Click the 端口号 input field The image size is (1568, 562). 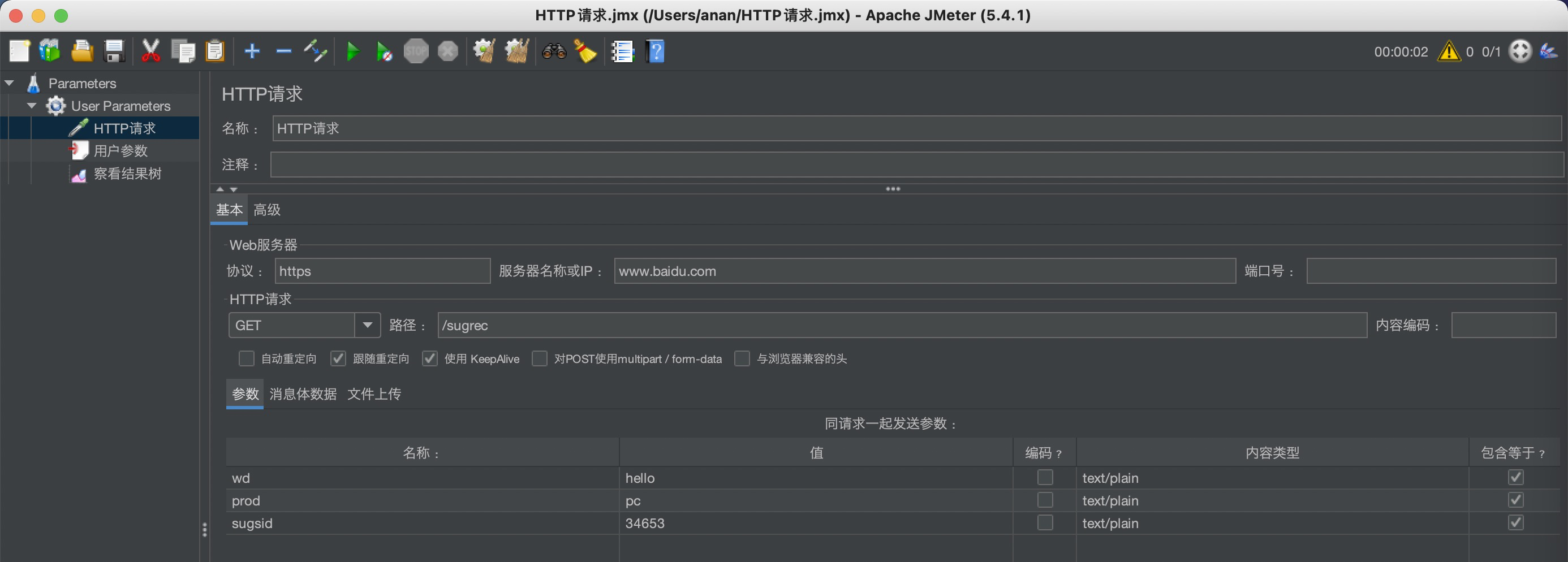coord(1432,271)
